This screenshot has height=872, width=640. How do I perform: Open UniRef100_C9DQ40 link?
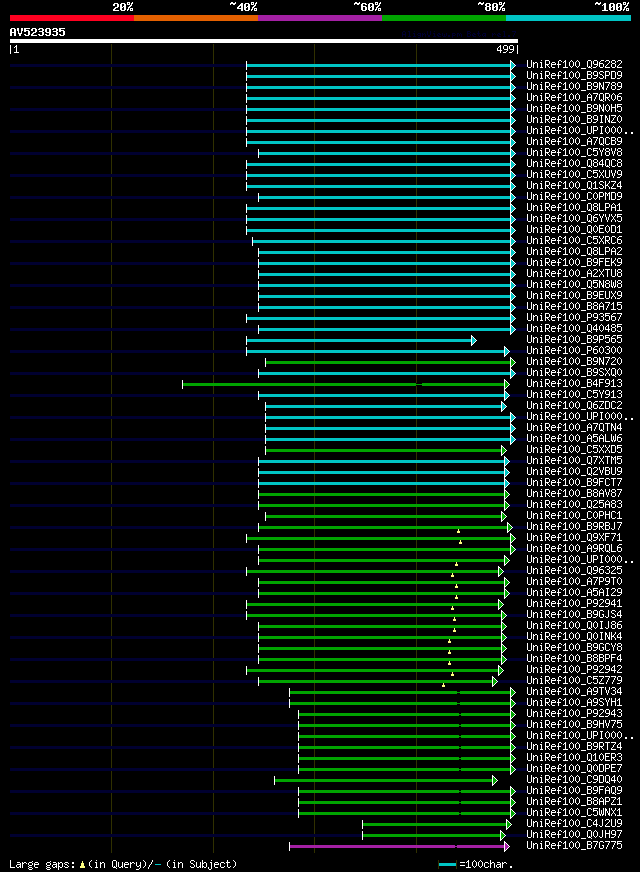pos(574,780)
